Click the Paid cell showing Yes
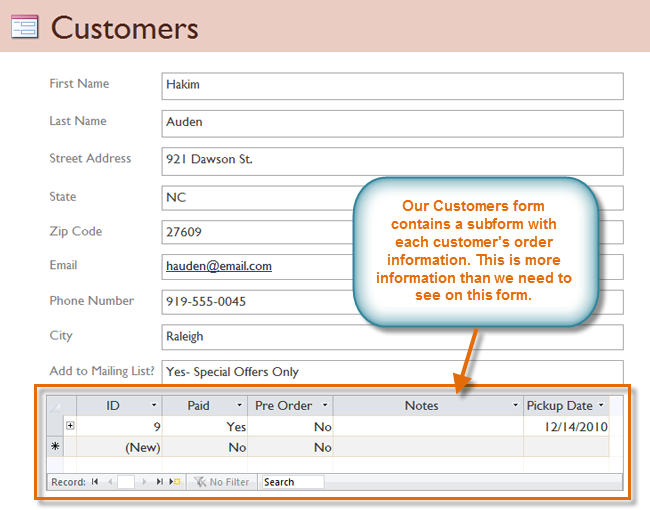 pyautogui.click(x=205, y=426)
